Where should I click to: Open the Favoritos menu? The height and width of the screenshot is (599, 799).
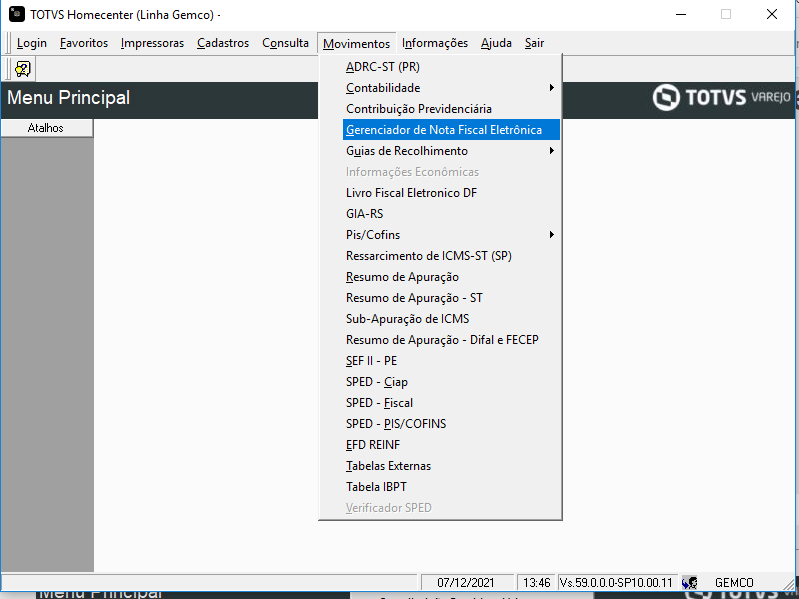[x=84, y=43]
